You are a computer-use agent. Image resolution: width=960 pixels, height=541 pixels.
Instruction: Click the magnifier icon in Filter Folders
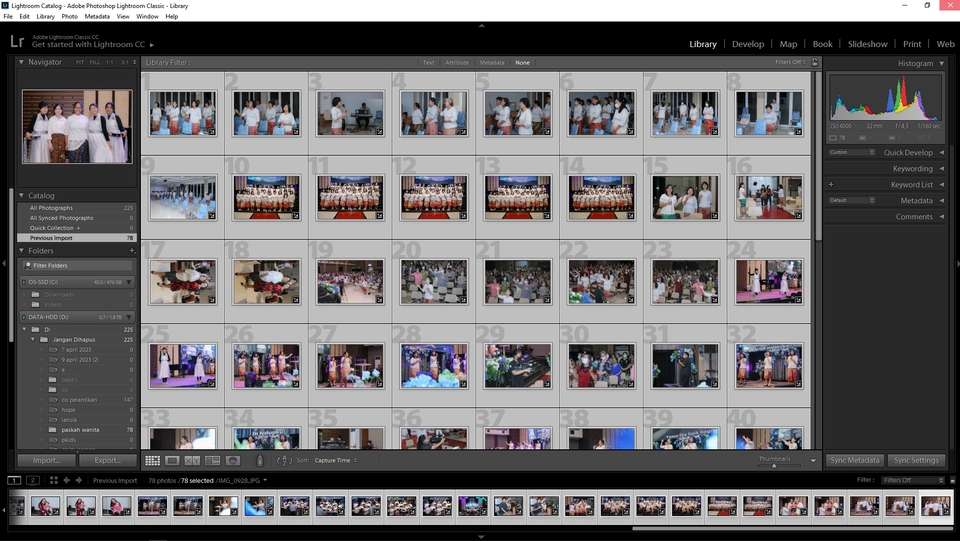click(28, 265)
